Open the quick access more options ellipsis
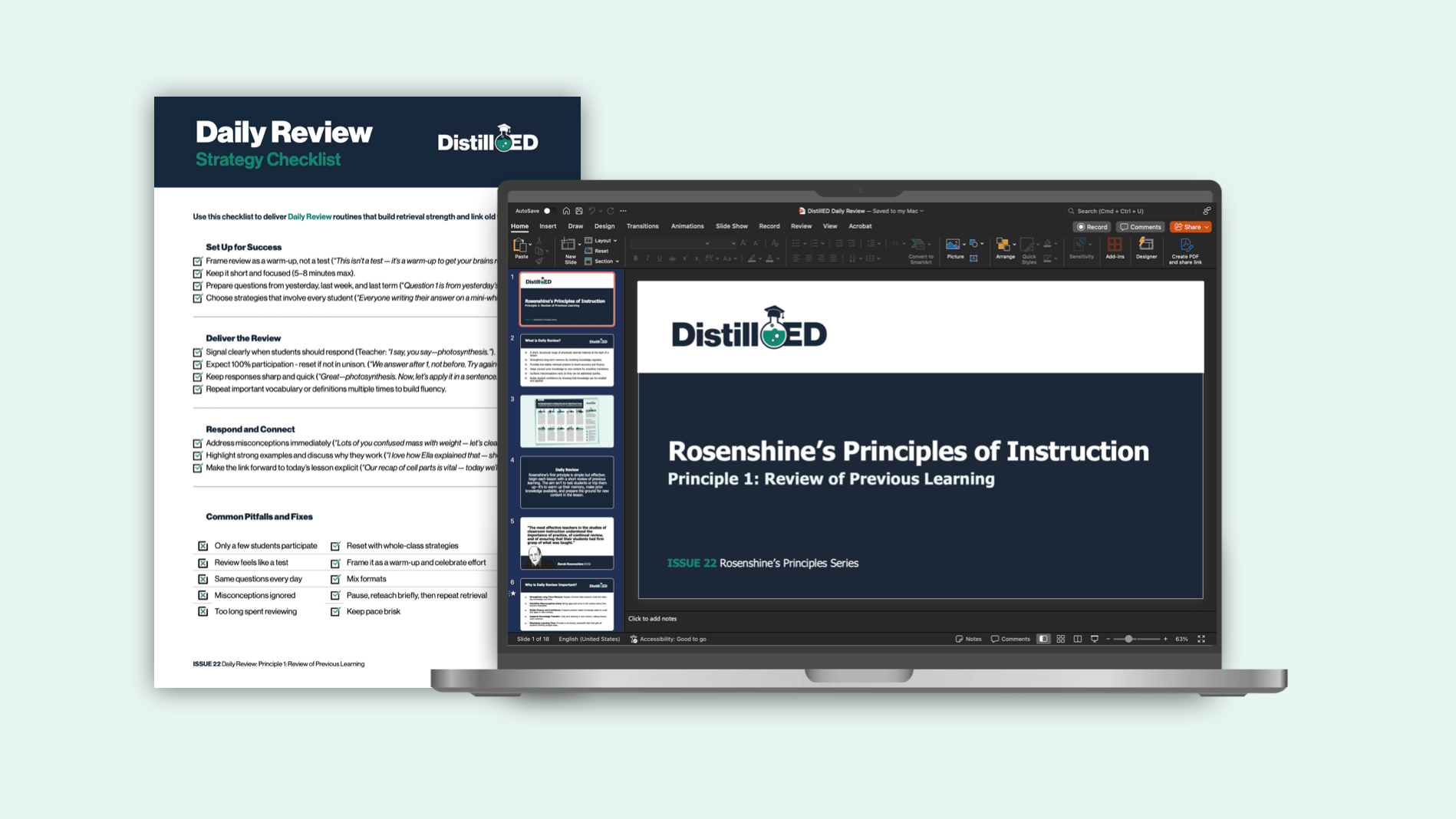1456x819 pixels. click(x=624, y=211)
